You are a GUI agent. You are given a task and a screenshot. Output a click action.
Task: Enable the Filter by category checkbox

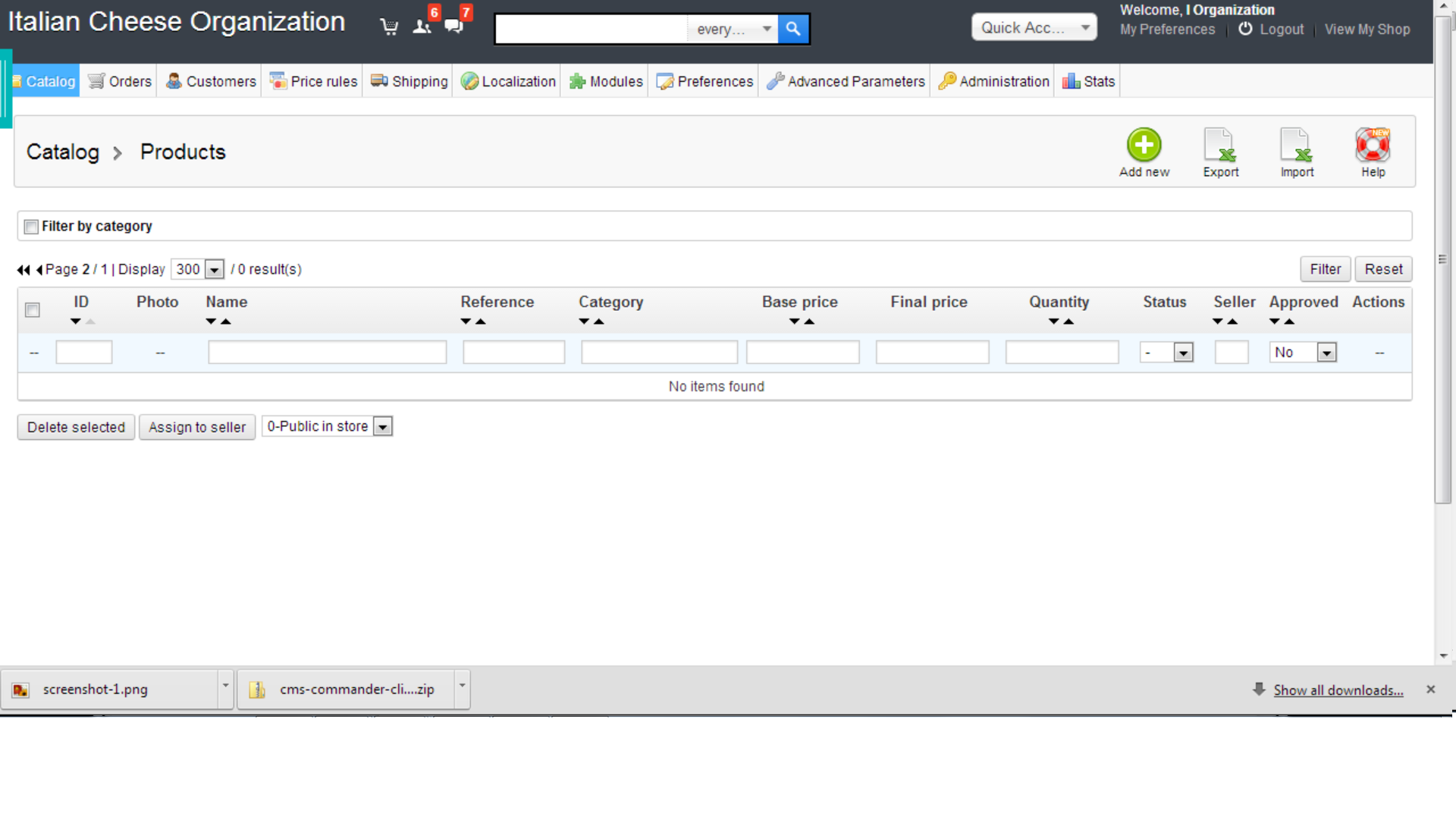point(31,227)
